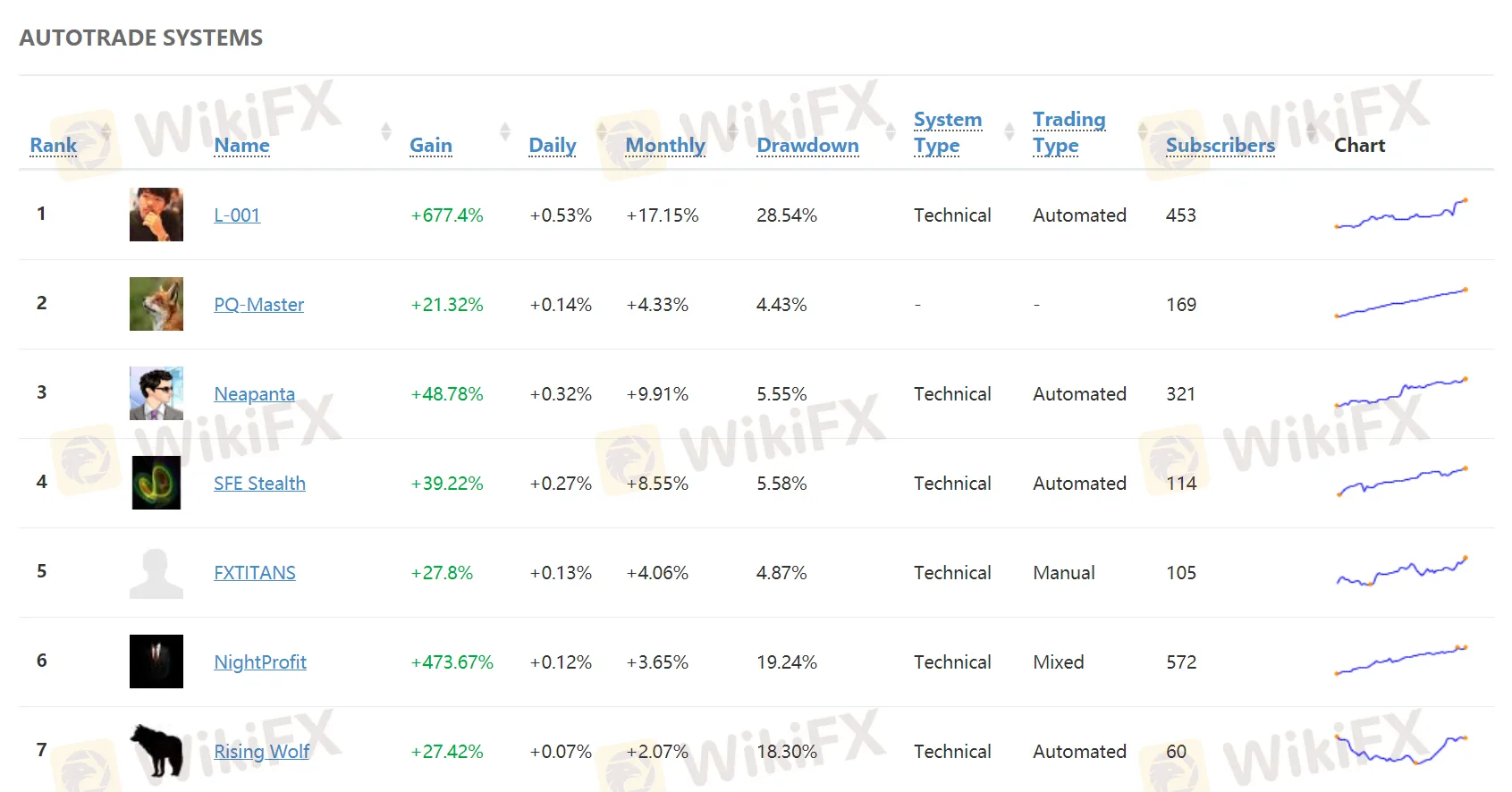1512x792 pixels.
Task: Click the FXTITANS default silhouette avatar
Action: click(x=156, y=572)
